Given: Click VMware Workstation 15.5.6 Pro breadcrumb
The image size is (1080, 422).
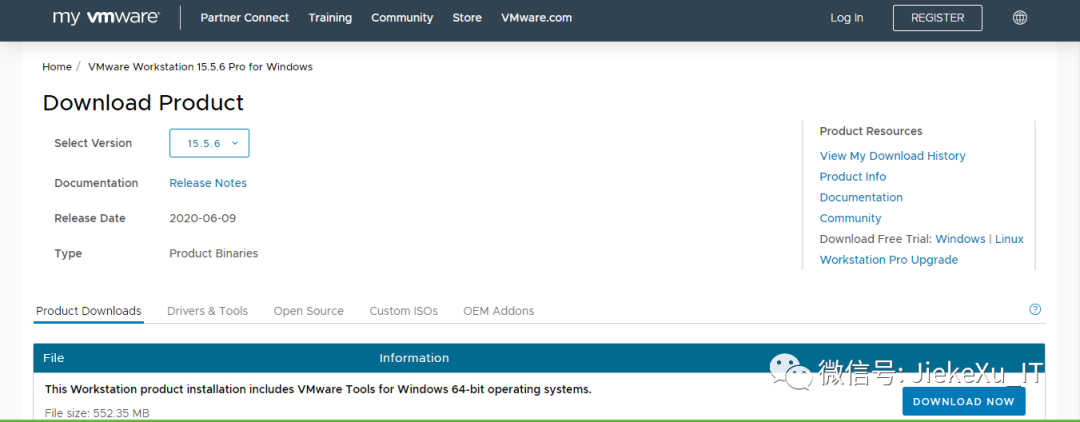Looking at the screenshot, I should pos(200,67).
